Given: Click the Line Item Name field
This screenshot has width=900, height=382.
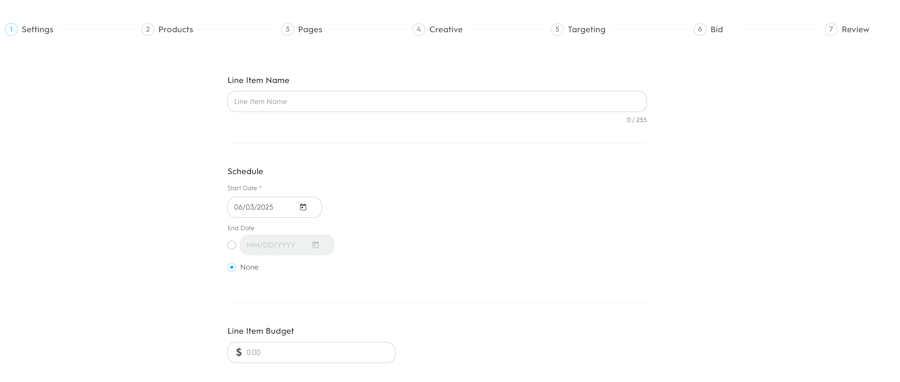Looking at the screenshot, I should pyautogui.click(x=437, y=102).
